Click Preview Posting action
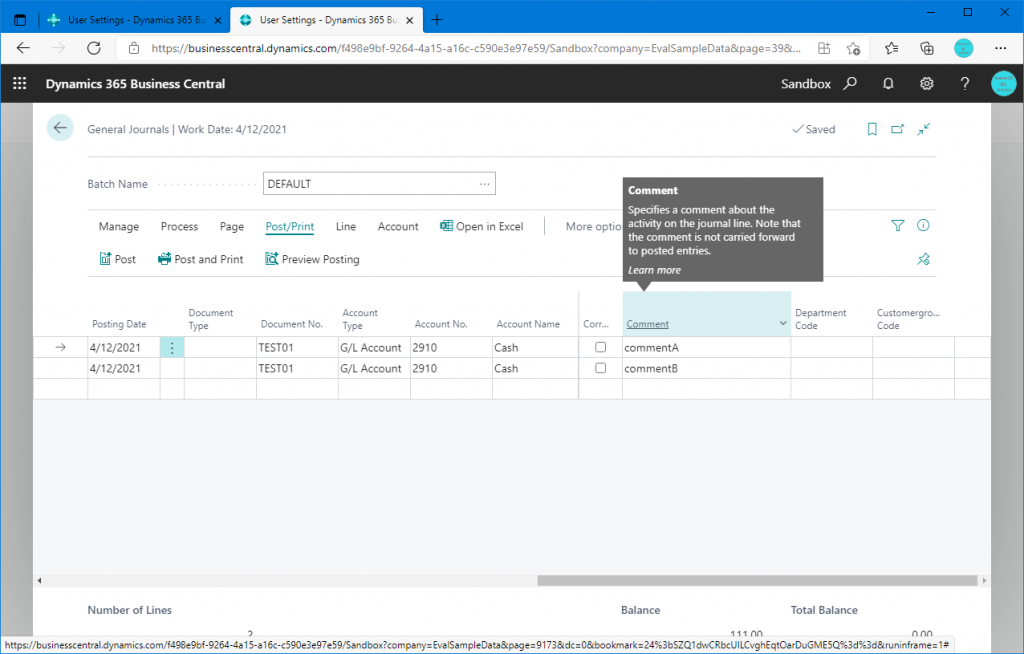The height and width of the screenshot is (654, 1024). coord(312,259)
